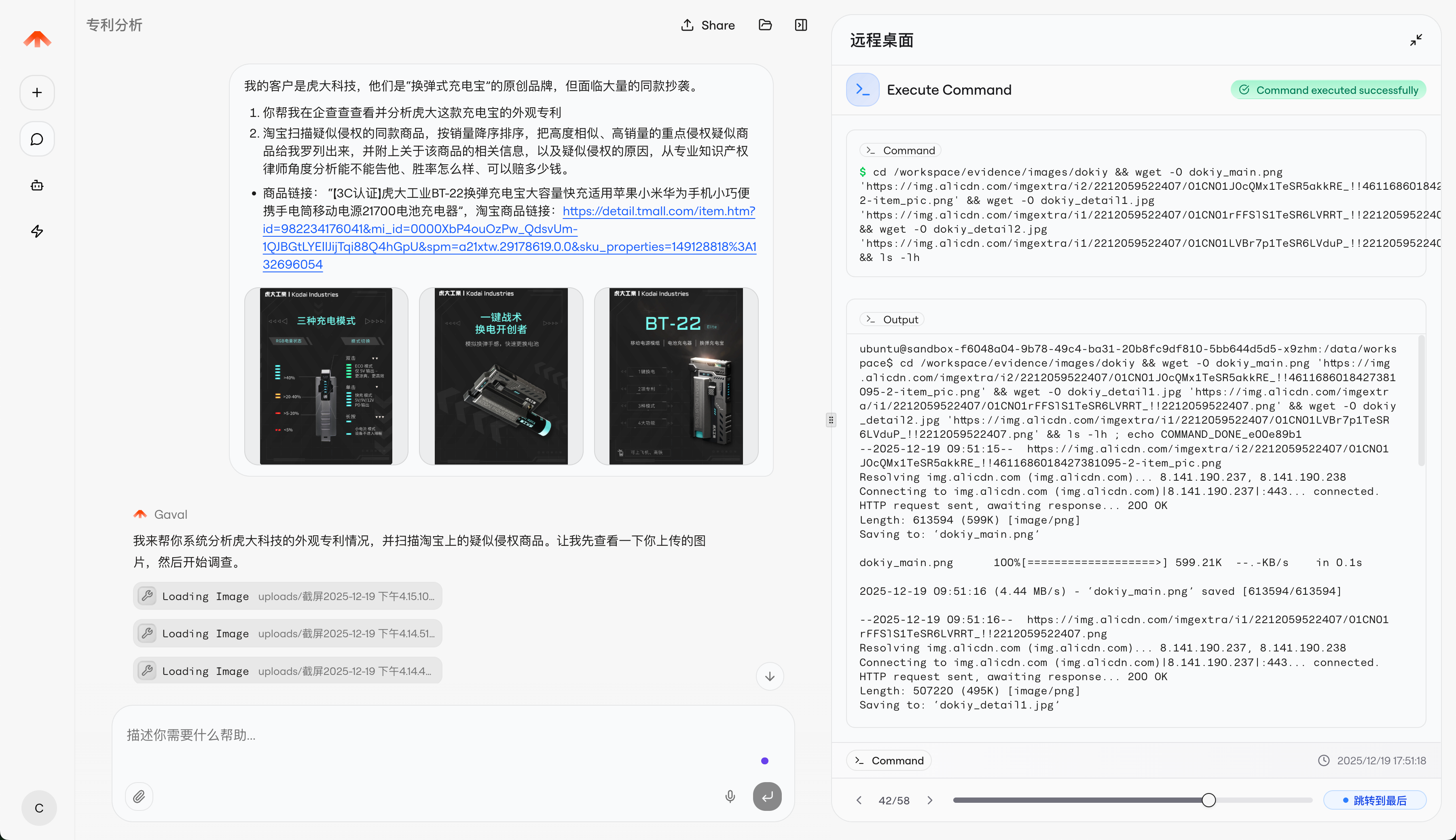The width and height of the screenshot is (1456, 840).
Task: Open conversations via the speech bubble icon
Action: [36, 139]
